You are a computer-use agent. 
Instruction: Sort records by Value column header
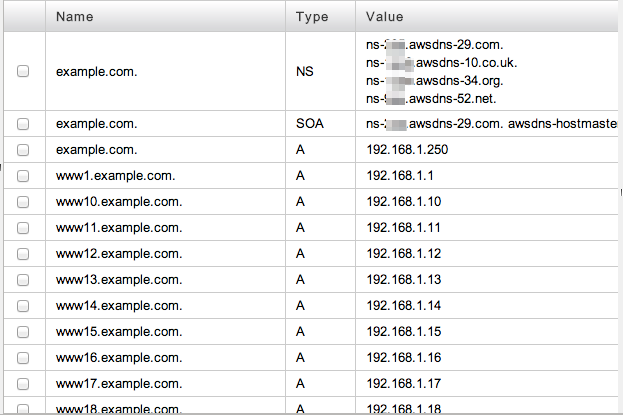tap(384, 17)
